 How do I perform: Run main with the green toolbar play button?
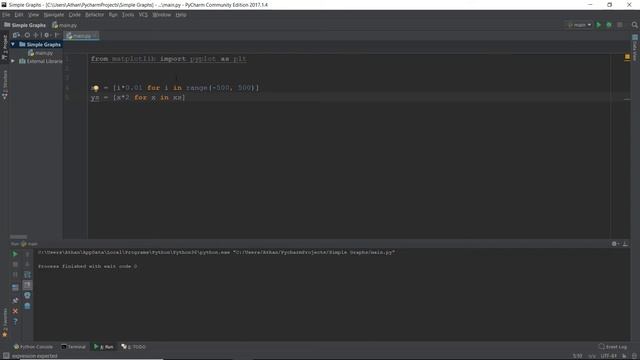click(x=599, y=25)
